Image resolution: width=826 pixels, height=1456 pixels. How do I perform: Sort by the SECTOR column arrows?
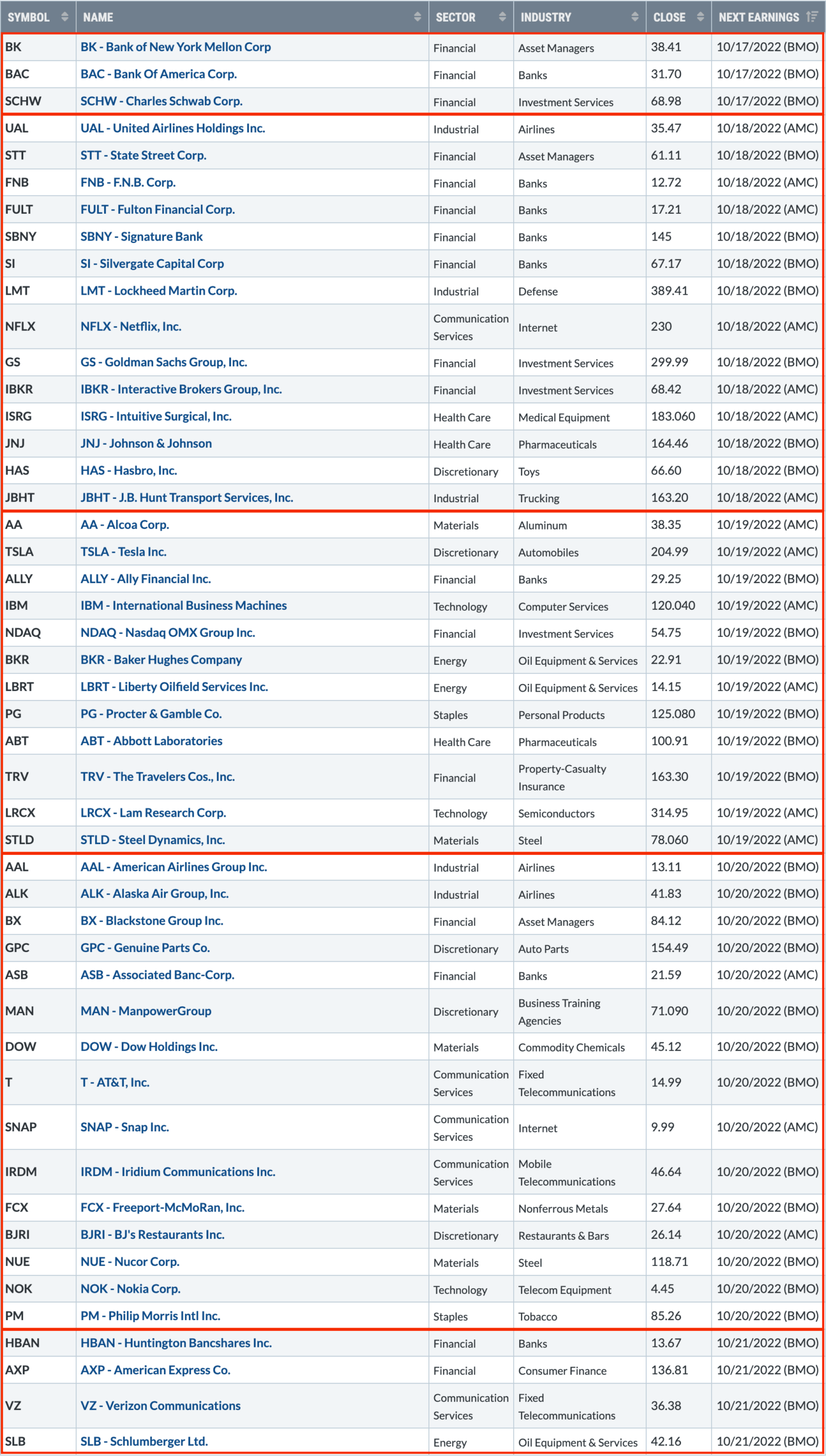click(x=502, y=17)
